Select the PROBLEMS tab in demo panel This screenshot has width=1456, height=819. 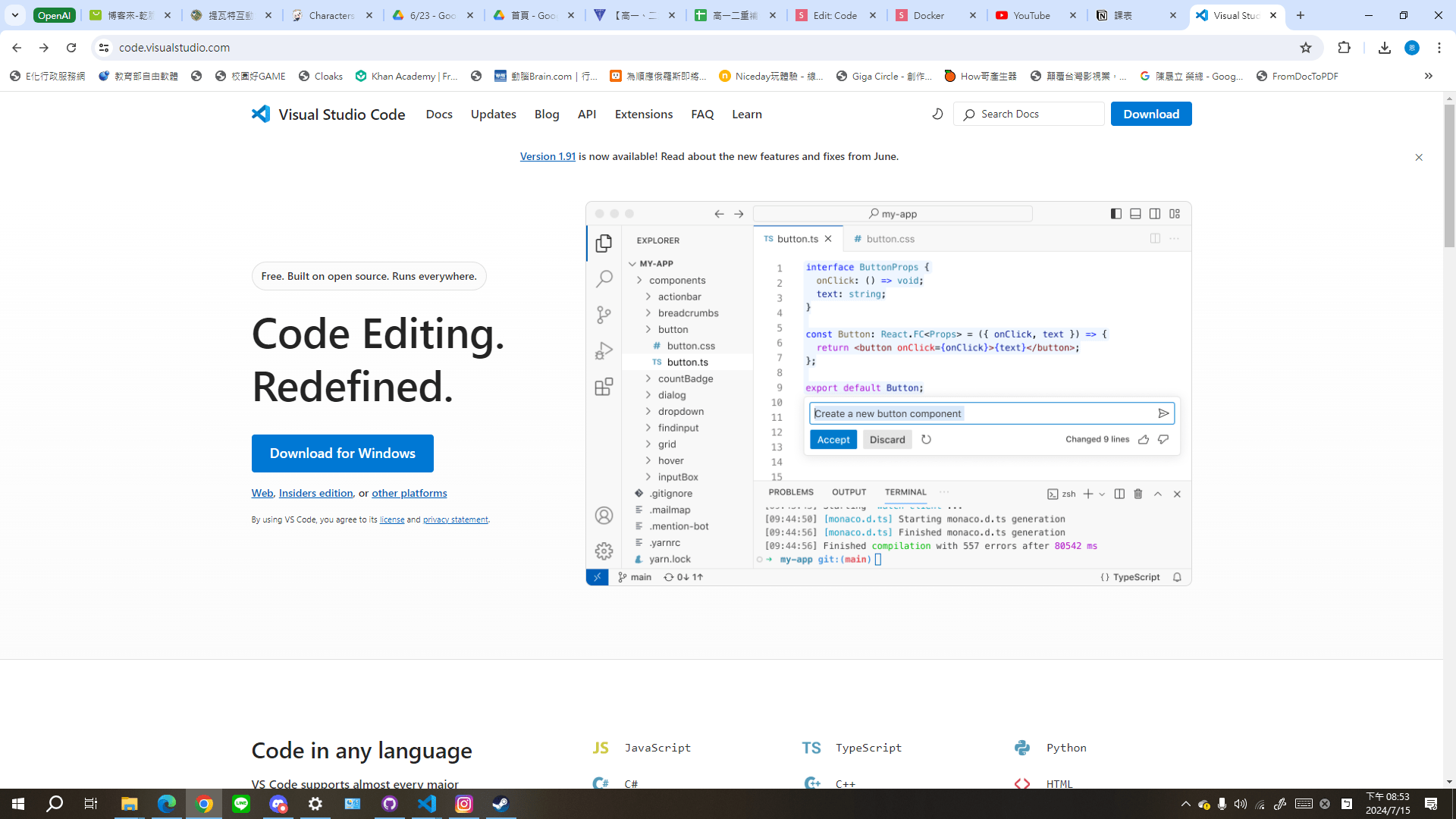[791, 492]
